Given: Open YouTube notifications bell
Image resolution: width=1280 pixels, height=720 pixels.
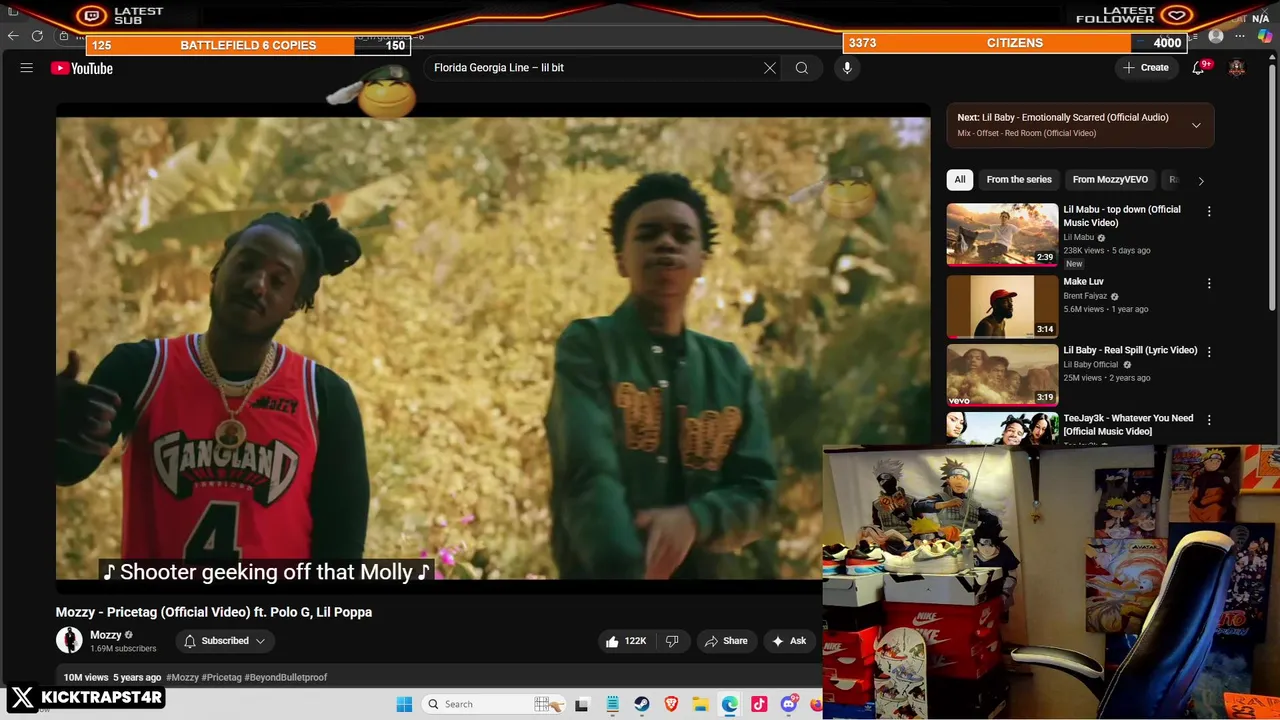Looking at the screenshot, I should [x=1198, y=68].
